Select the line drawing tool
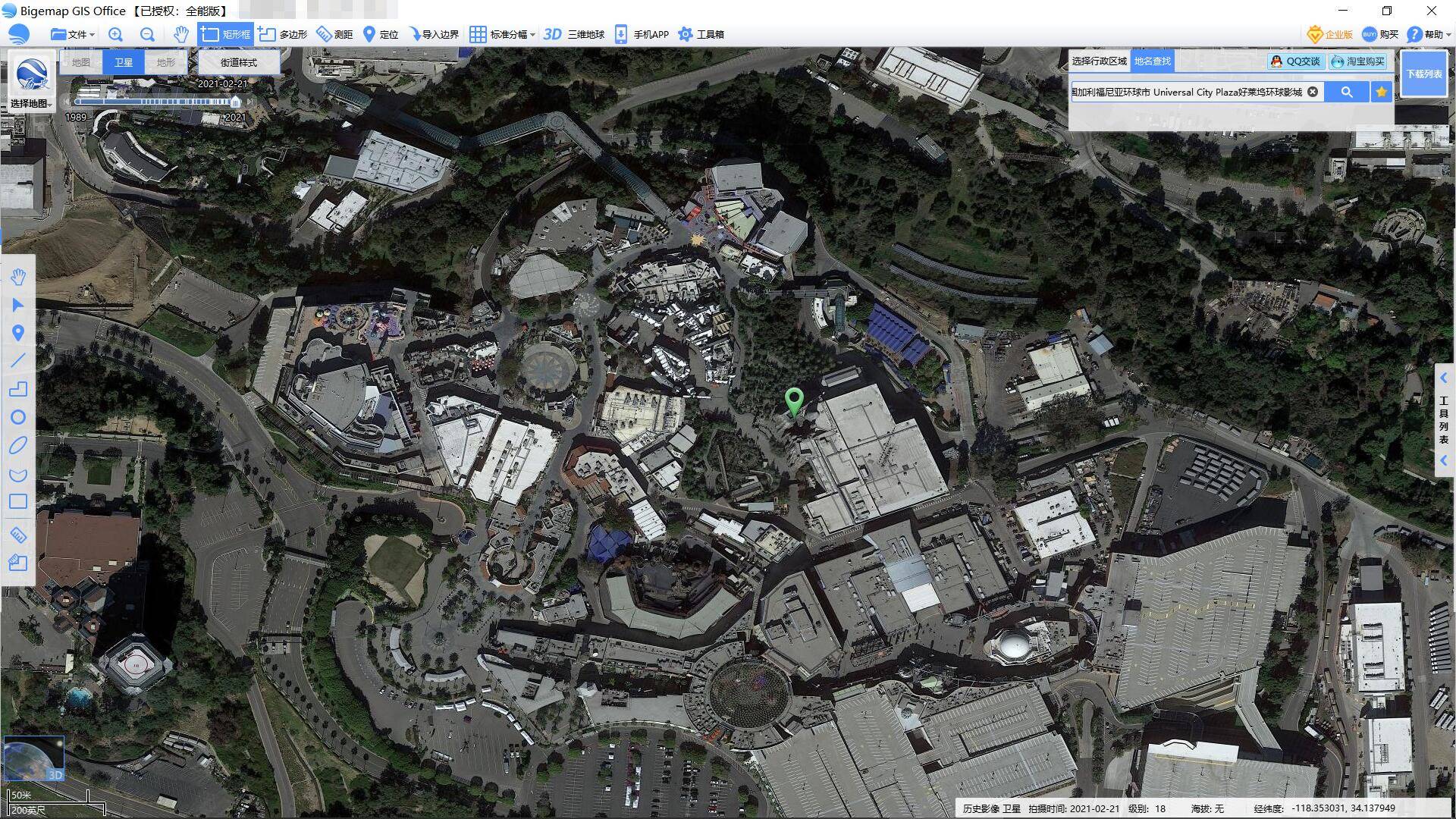This screenshot has height=819, width=1456. (18, 361)
